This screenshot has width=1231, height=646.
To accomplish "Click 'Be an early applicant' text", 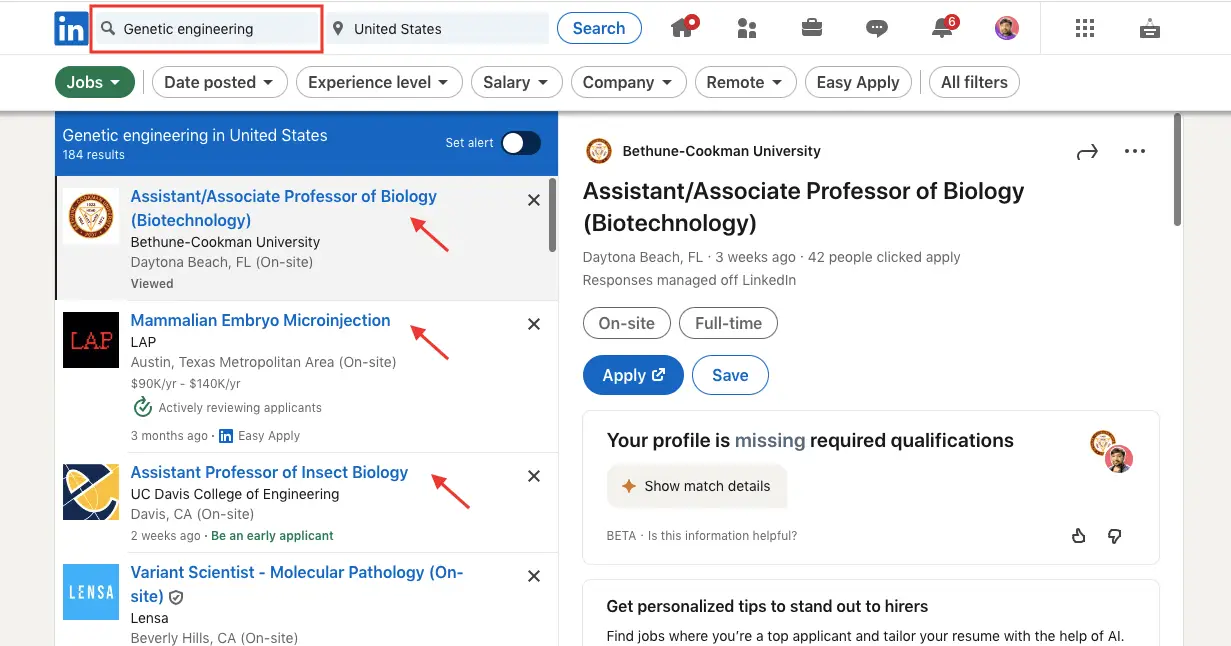I will (x=272, y=536).
